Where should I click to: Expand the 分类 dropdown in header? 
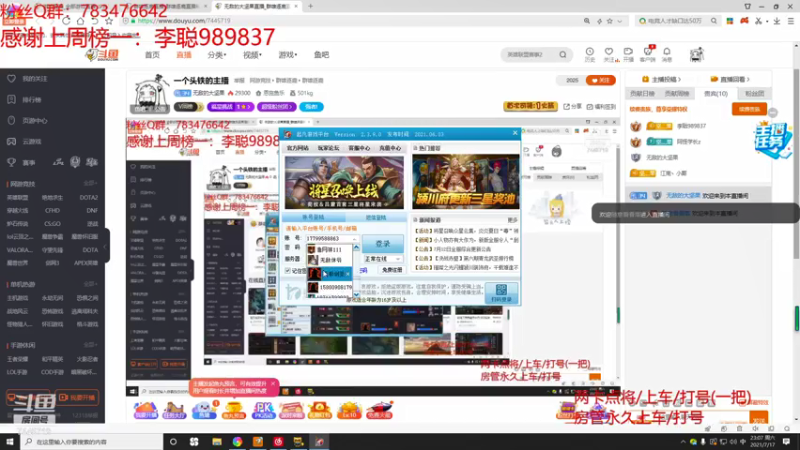click(x=216, y=55)
